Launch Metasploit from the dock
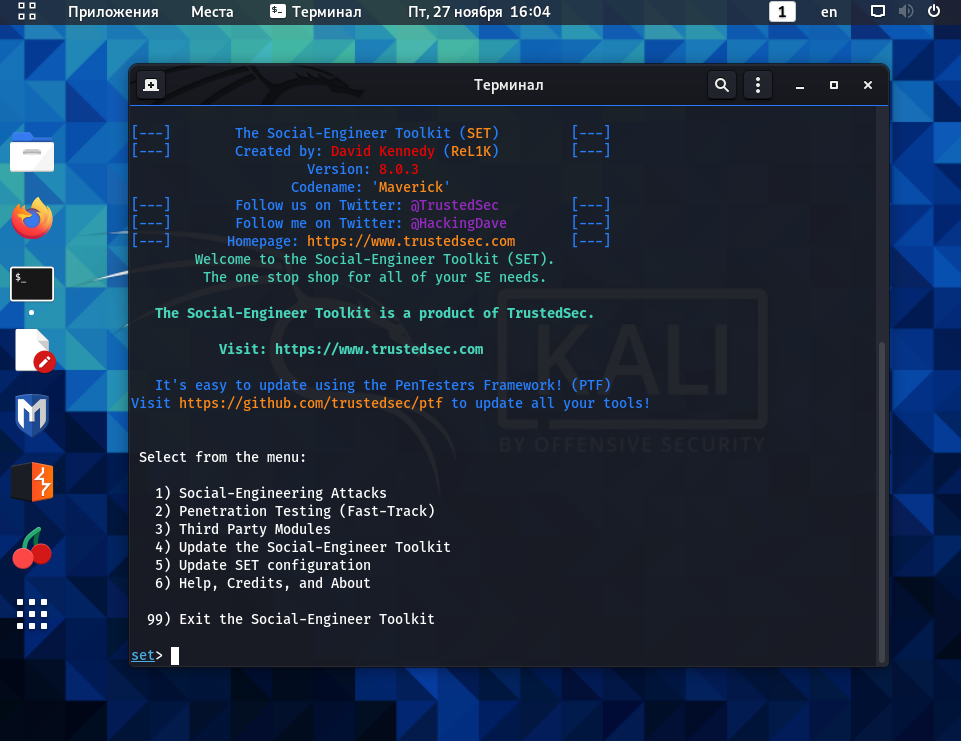 click(32, 415)
